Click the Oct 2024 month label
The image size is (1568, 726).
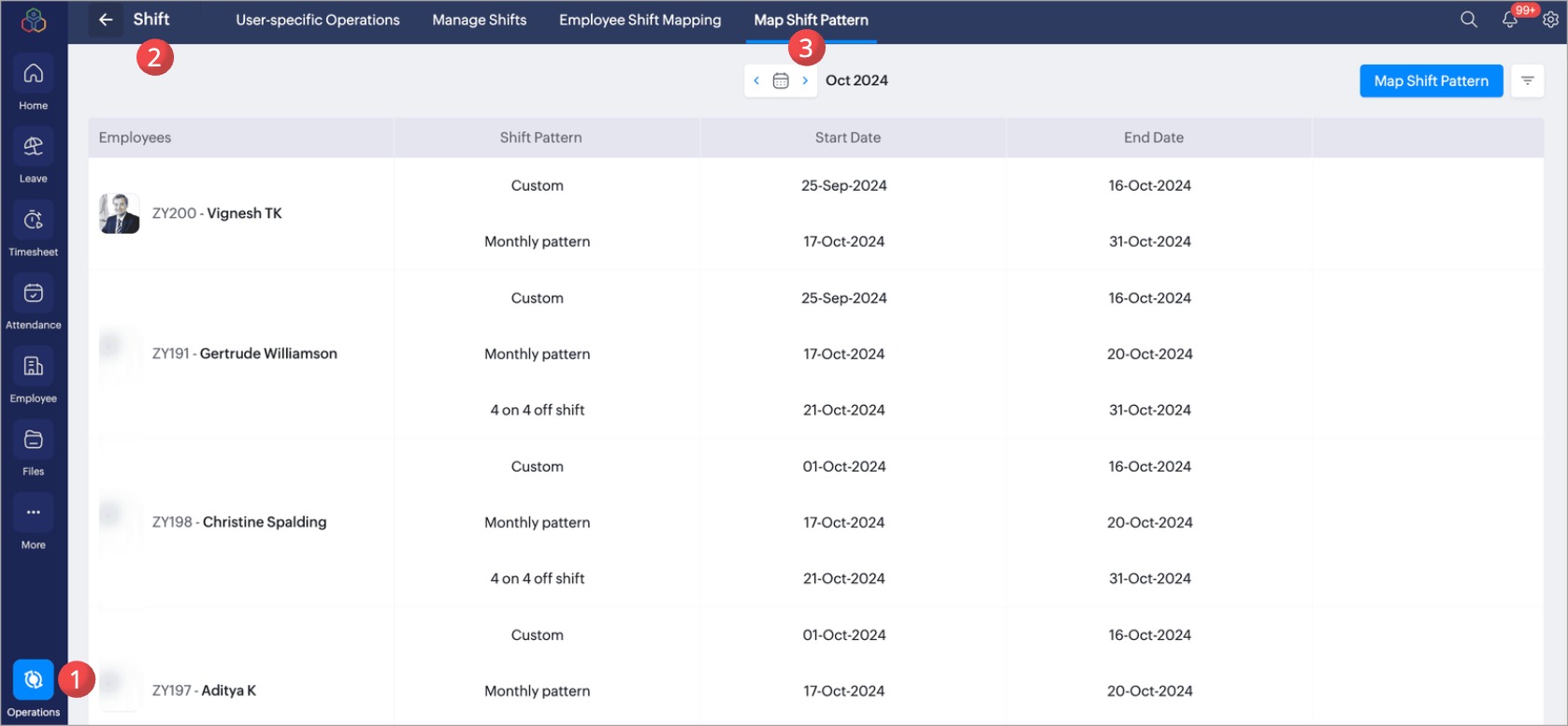coord(856,80)
